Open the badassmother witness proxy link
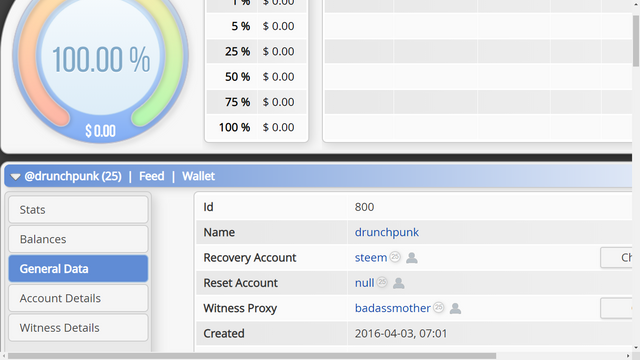The width and height of the screenshot is (640, 360). click(392, 308)
